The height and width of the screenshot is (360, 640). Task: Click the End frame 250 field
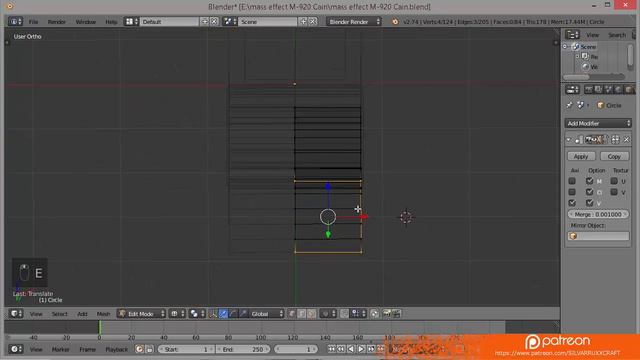pos(243,349)
